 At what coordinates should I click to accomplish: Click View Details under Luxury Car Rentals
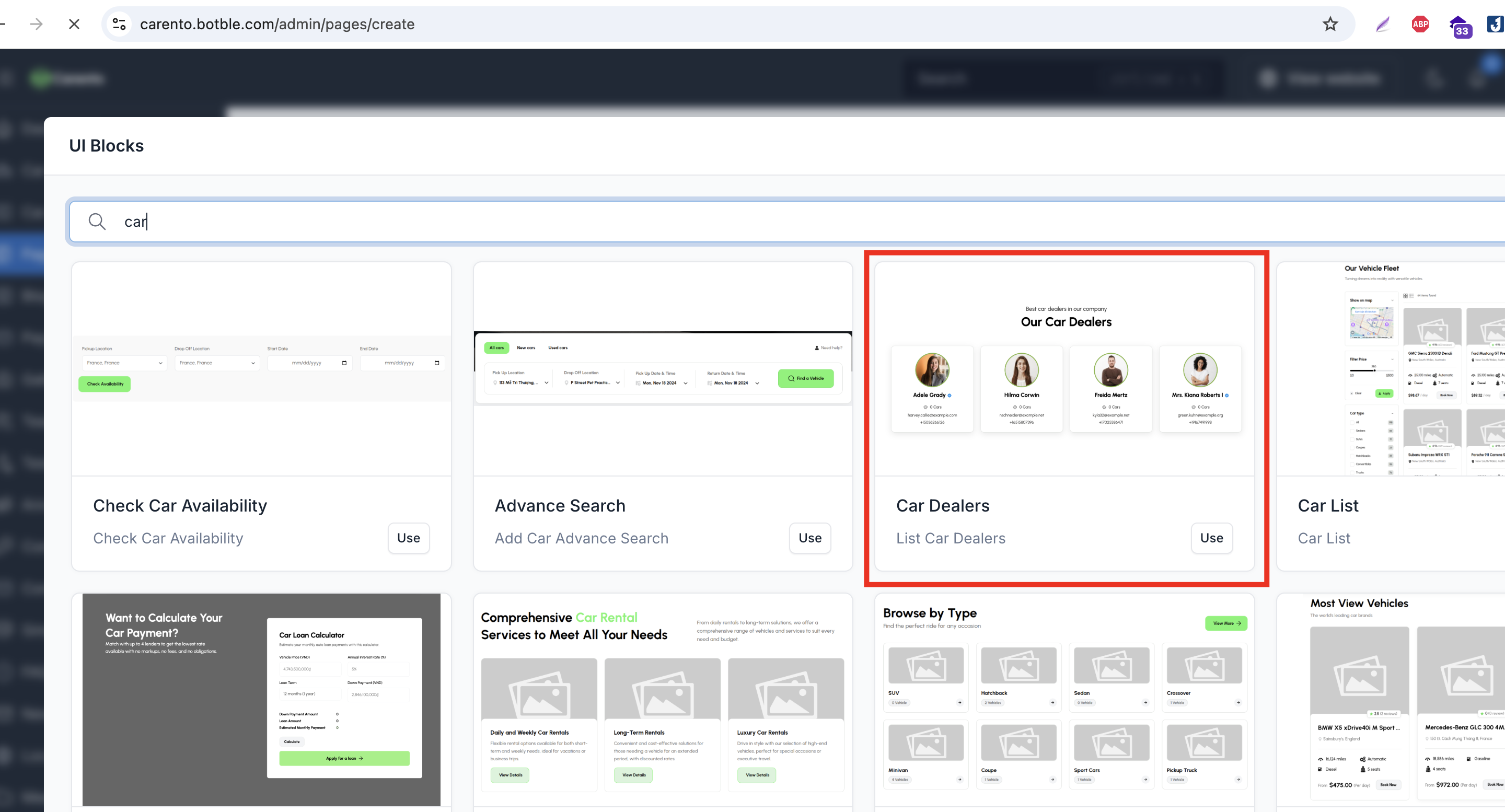pyautogui.click(x=757, y=775)
